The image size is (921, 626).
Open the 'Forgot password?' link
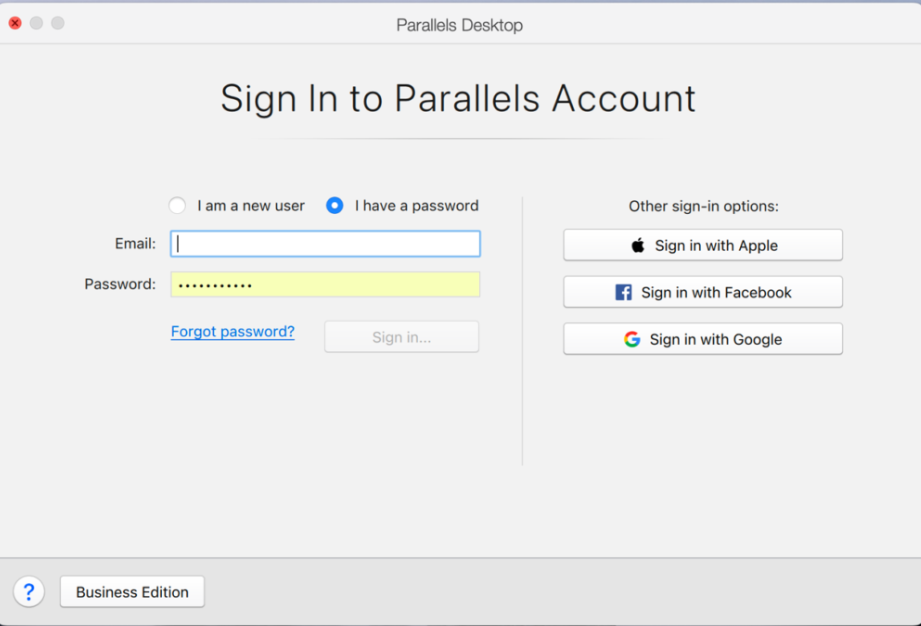coord(233,331)
